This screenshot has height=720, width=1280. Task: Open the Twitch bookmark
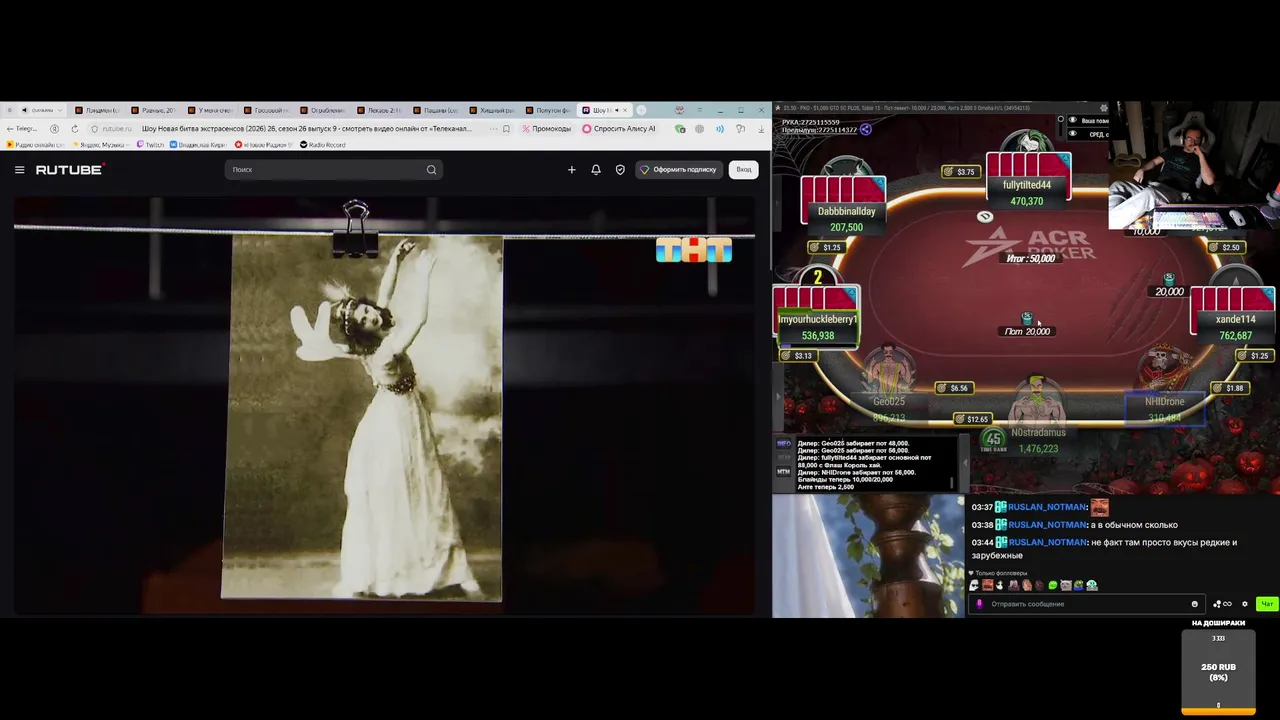tap(151, 145)
